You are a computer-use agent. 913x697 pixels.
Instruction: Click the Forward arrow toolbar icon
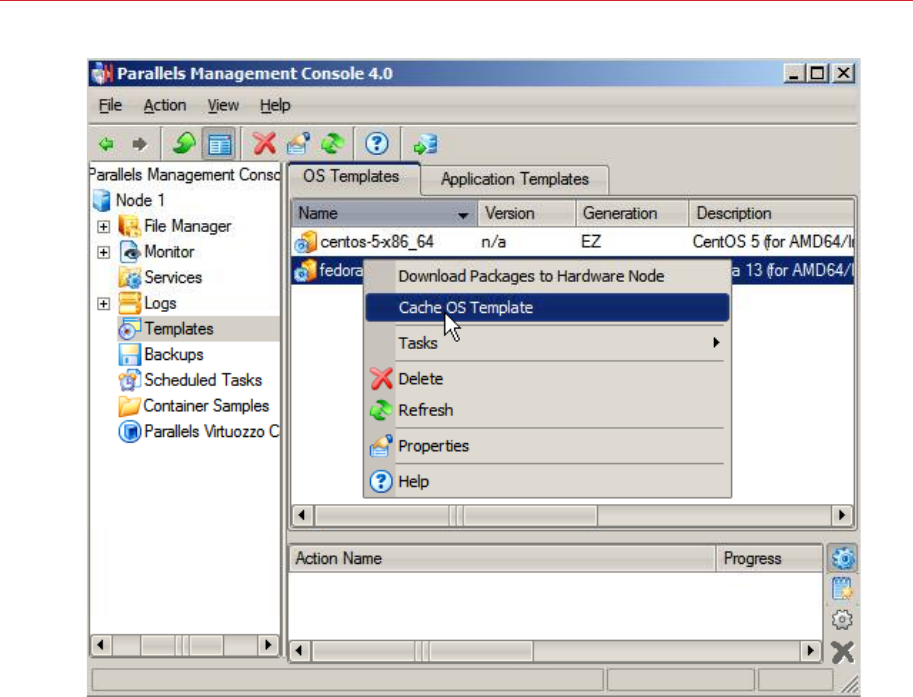click(x=140, y=144)
